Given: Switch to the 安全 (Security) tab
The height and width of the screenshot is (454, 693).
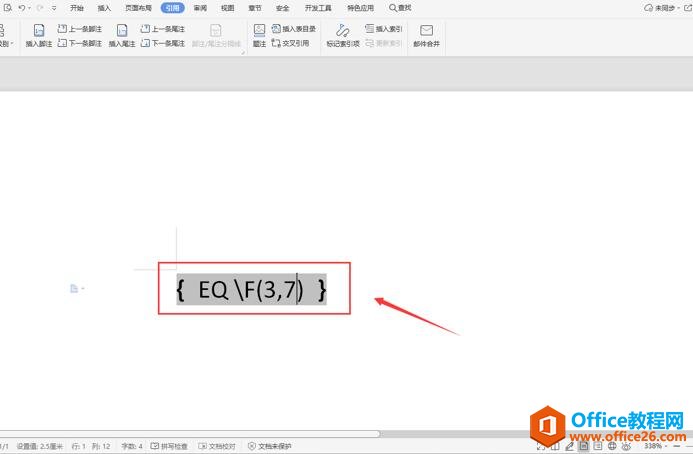Looking at the screenshot, I should [x=282, y=8].
